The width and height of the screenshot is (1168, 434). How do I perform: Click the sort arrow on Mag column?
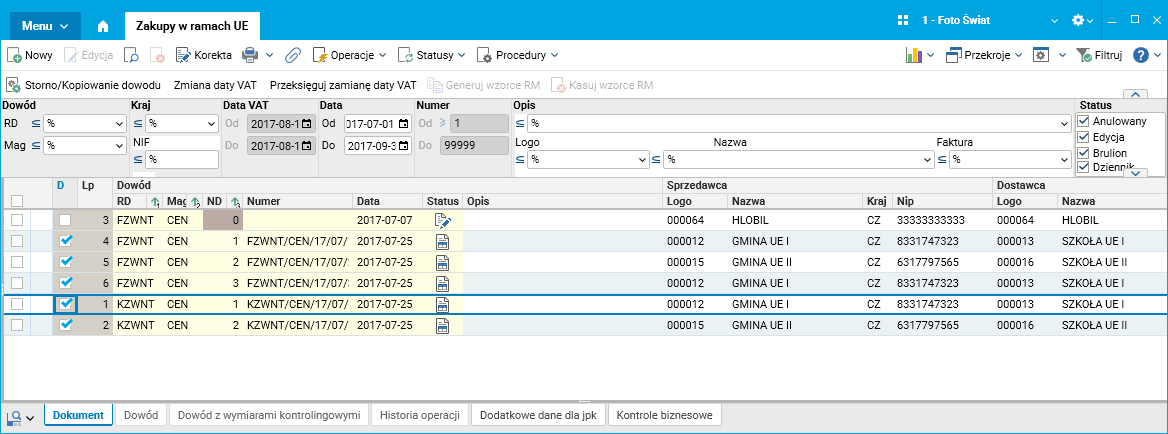pos(195,202)
